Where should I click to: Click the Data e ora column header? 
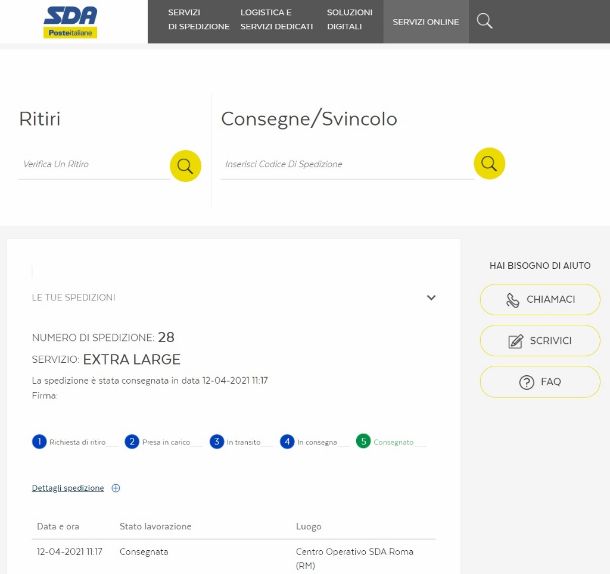58,527
